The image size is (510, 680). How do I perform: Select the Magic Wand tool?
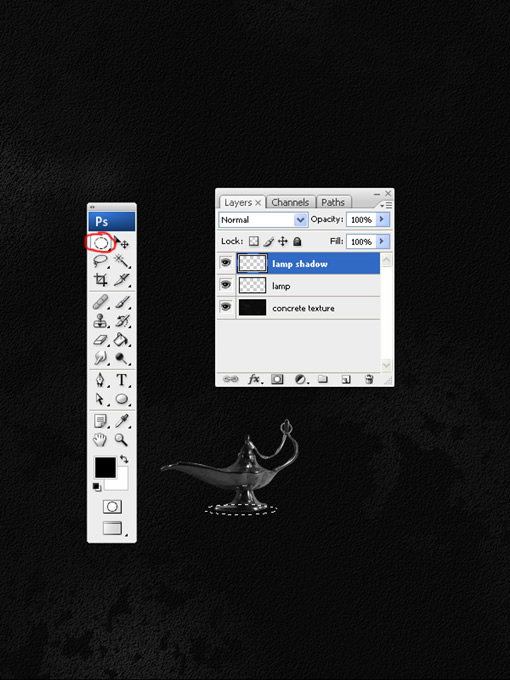122,261
